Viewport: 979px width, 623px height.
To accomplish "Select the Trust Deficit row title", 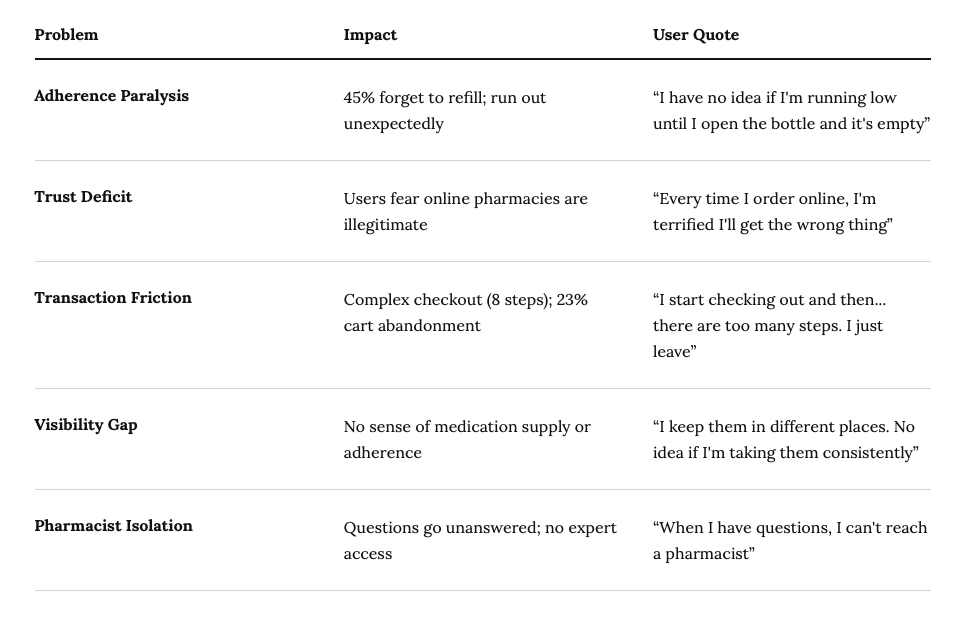I will click(x=83, y=197).
